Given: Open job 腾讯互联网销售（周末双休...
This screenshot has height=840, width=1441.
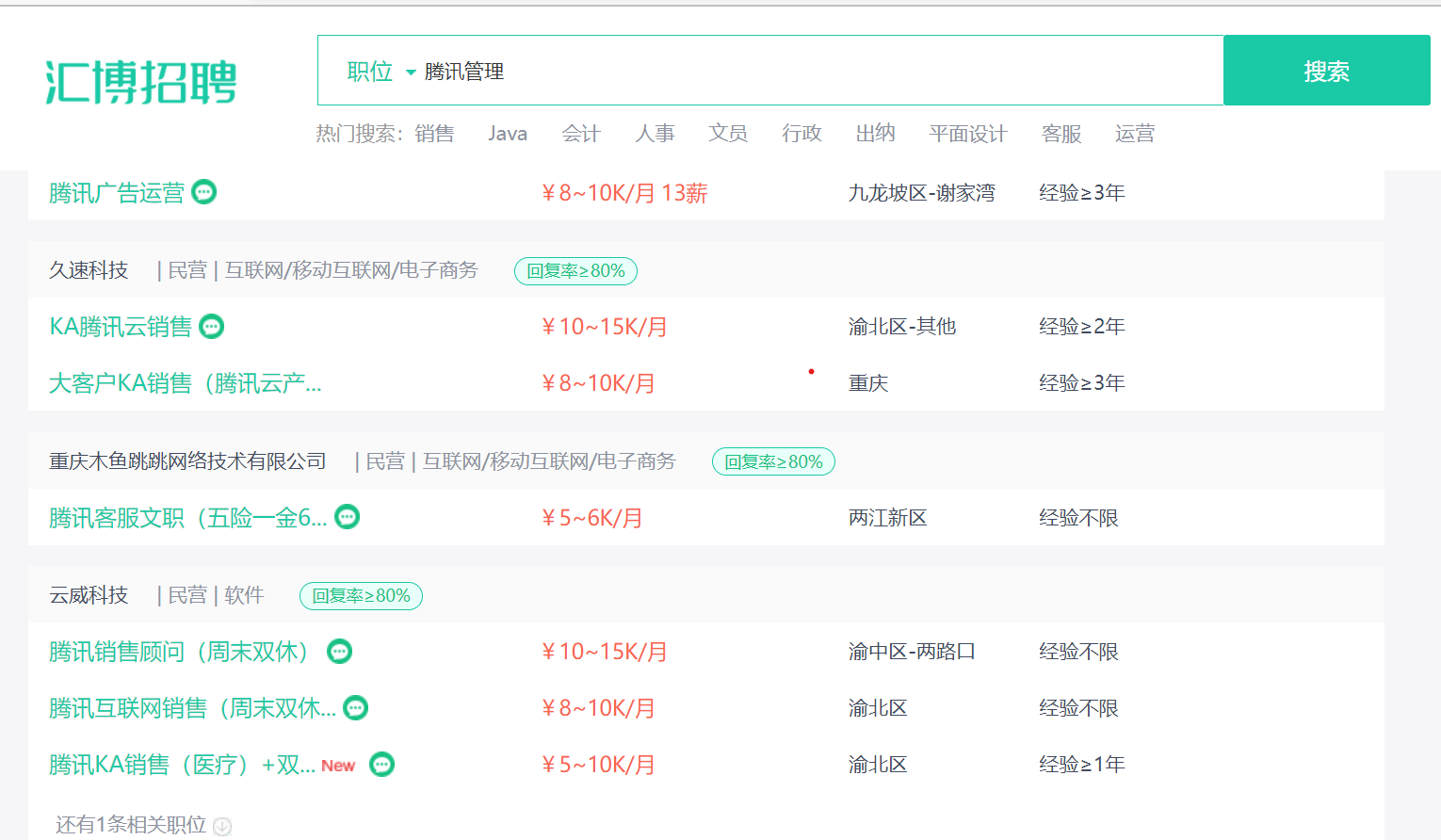Looking at the screenshot, I should [192, 708].
